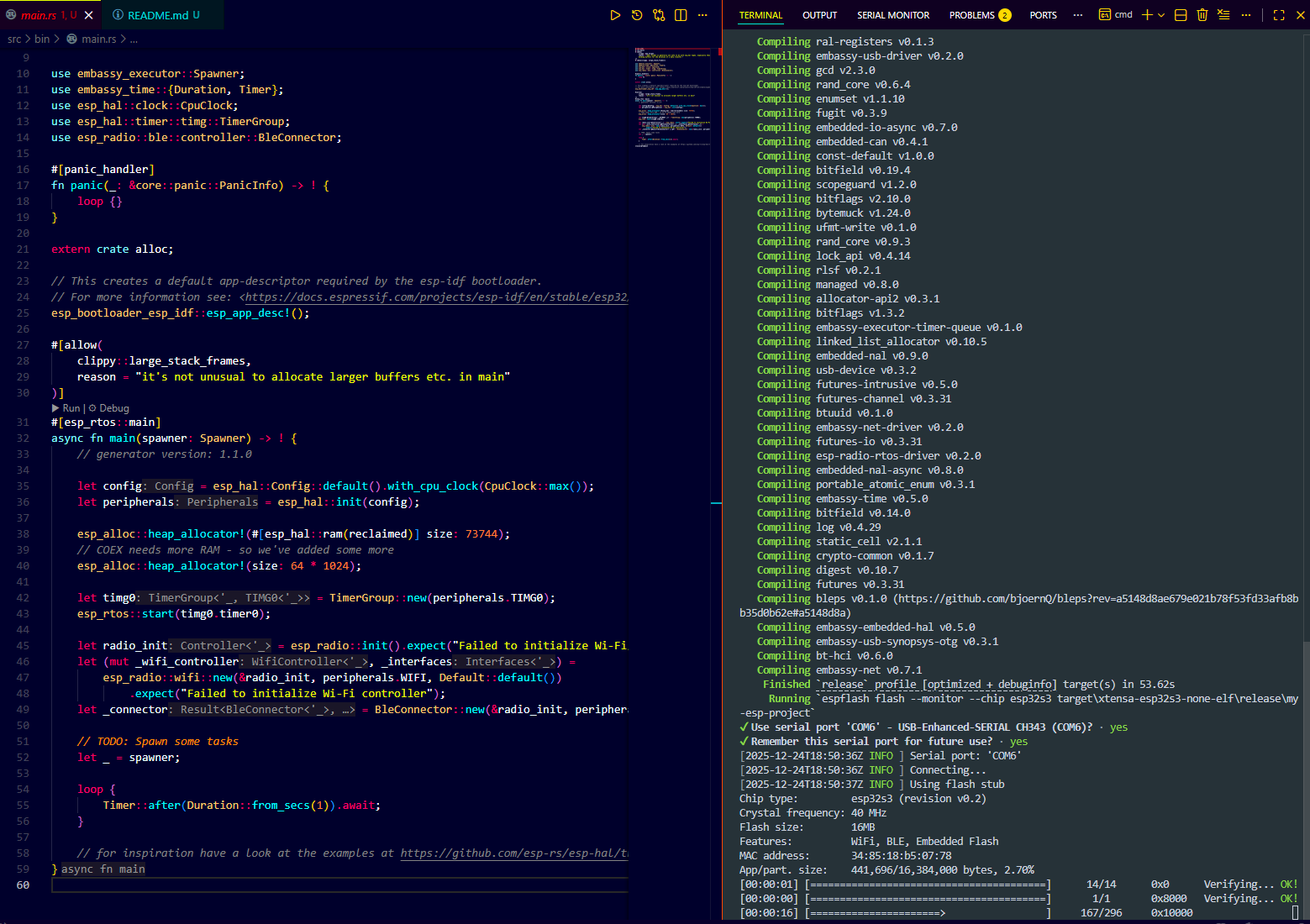Image resolution: width=1310 pixels, height=924 pixels.
Task: Split the editor to the right
Action: 681,15
